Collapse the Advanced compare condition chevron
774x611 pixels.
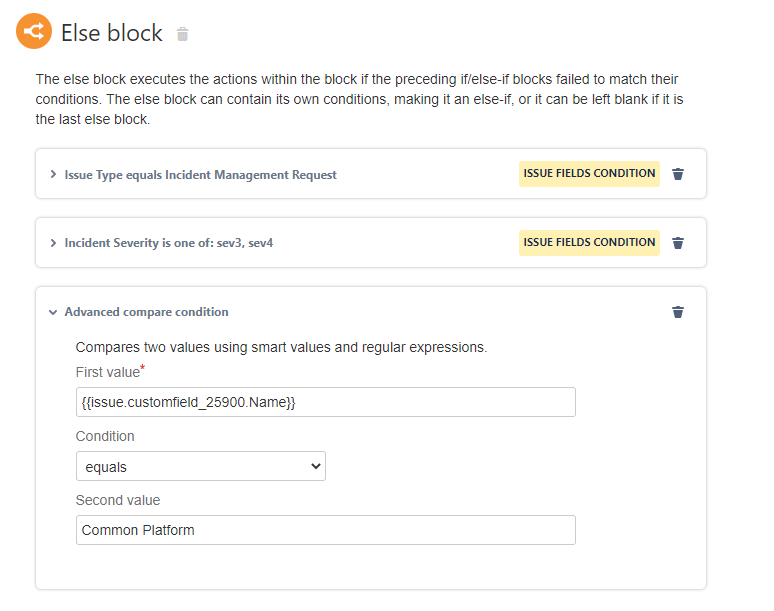point(53,312)
